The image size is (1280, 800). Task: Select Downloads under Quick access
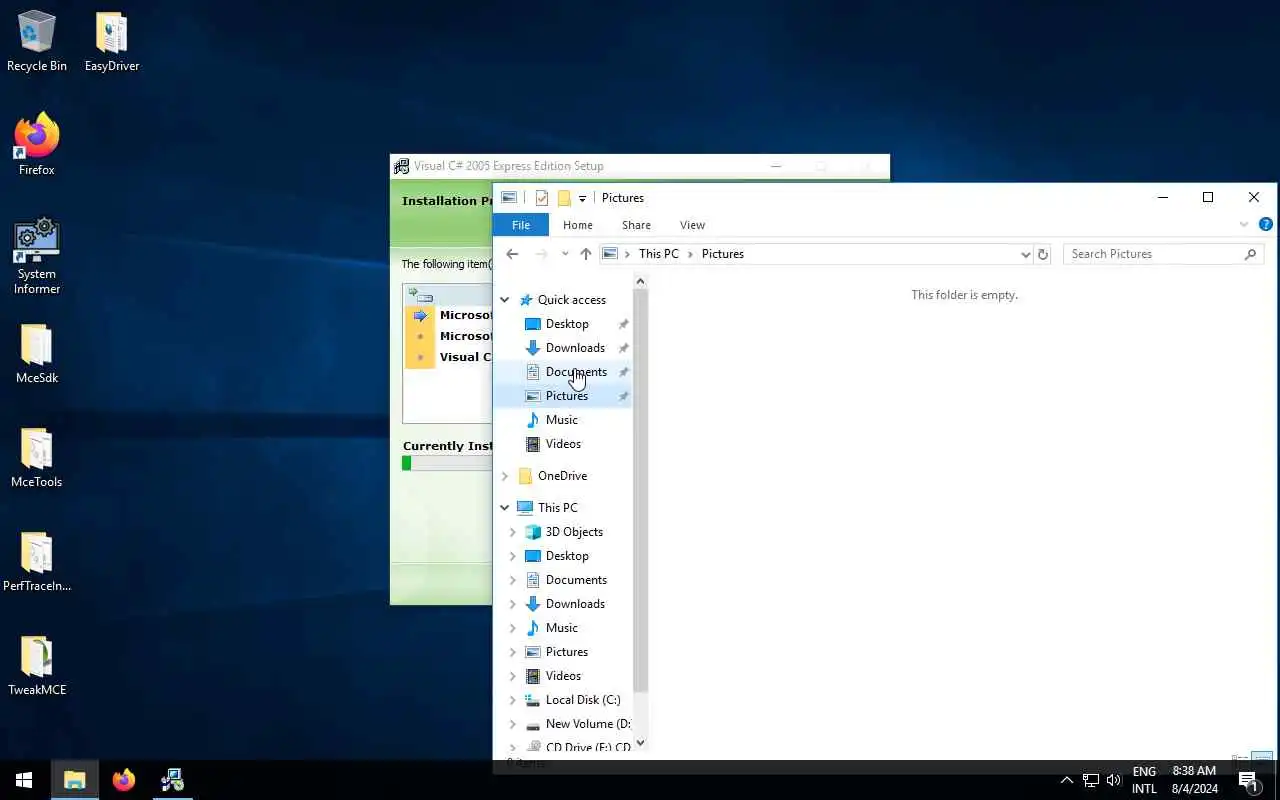[x=575, y=348]
